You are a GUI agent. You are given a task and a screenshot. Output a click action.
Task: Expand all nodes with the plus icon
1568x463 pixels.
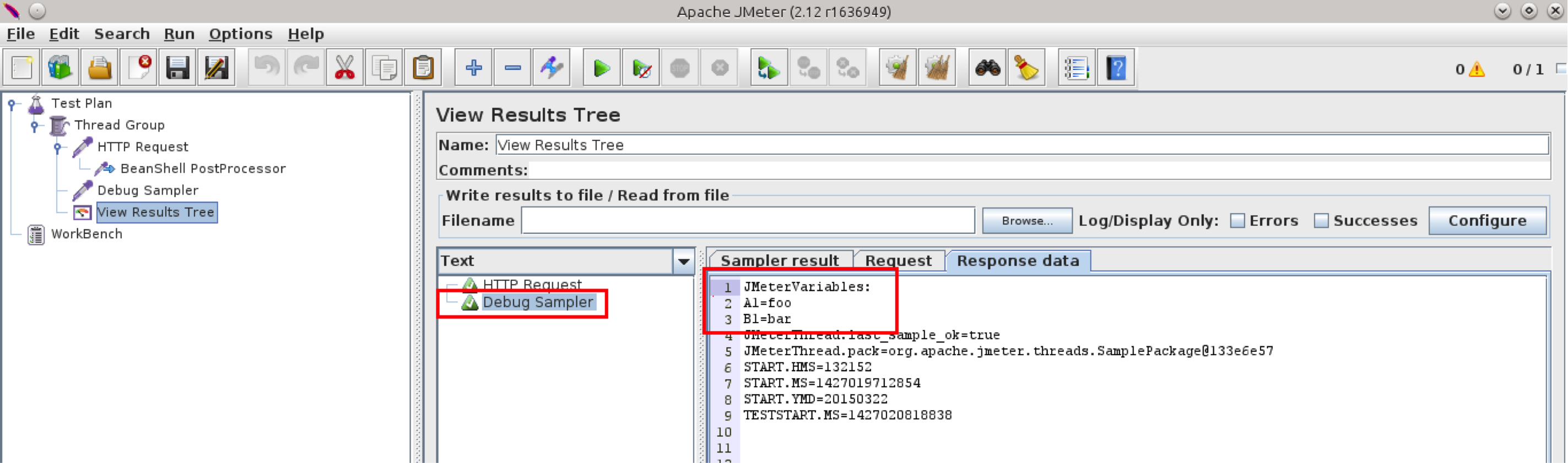pyautogui.click(x=474, y=68)
